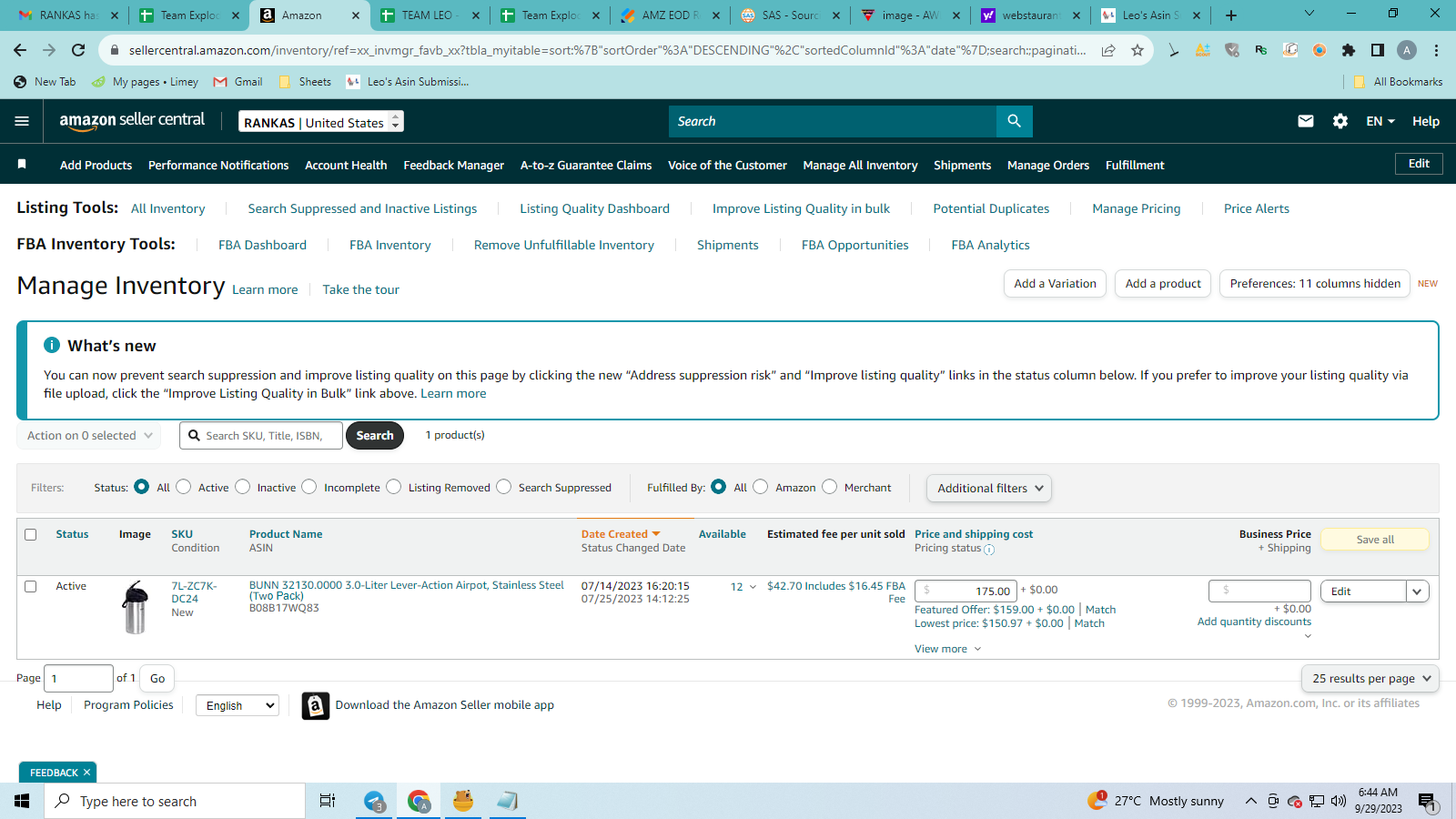Open the Chrome extensions puzzle icon
The height and width of the screenshot is (819, 1456).
click(x=1349, y=50)
